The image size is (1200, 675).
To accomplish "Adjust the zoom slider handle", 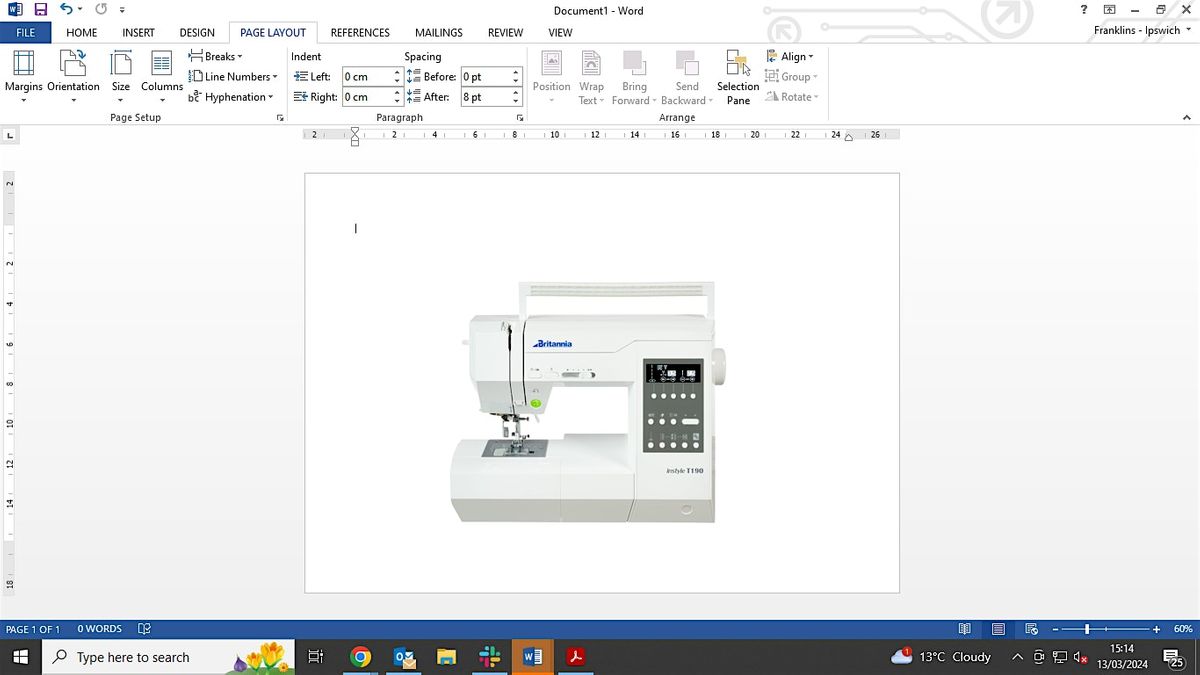I will (1087, 629).
